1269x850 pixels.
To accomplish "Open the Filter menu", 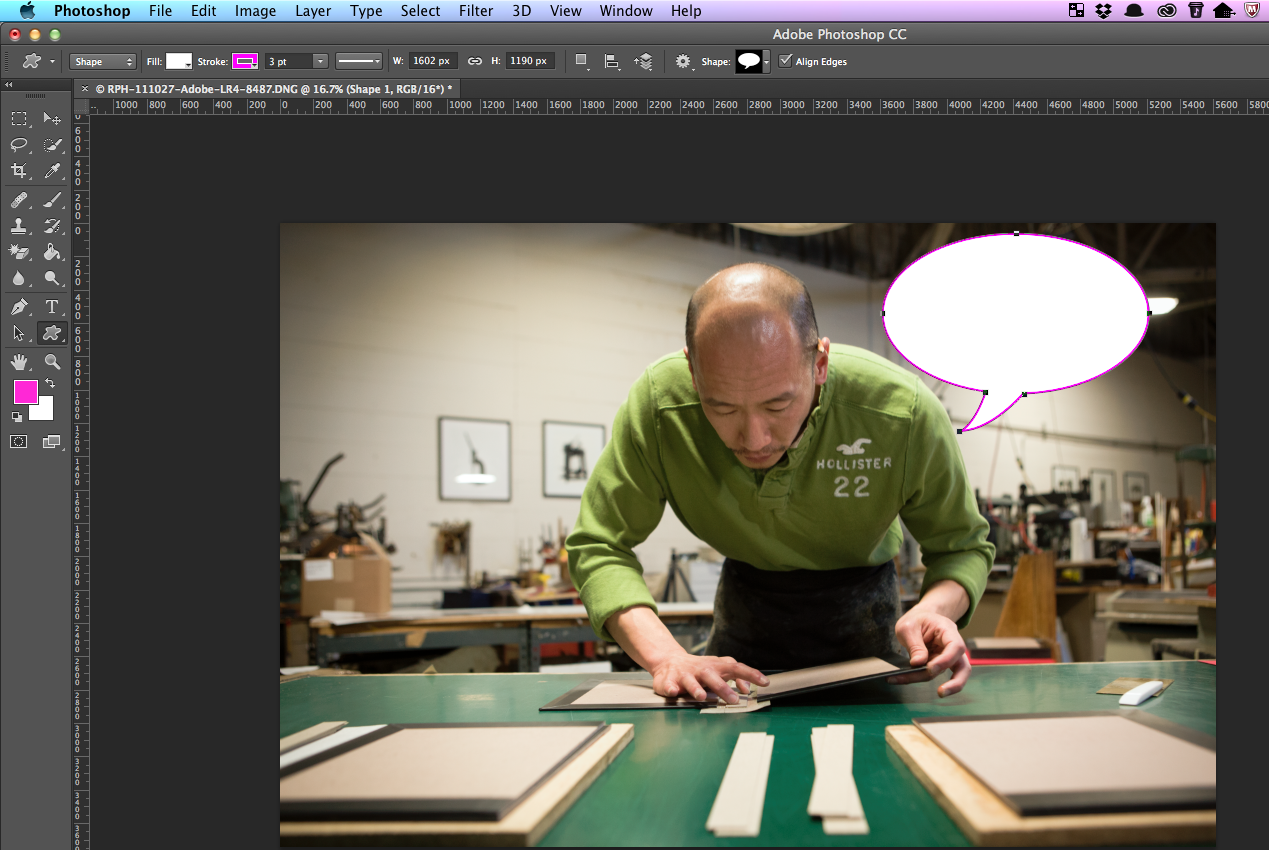I will (x=476, y=11).
